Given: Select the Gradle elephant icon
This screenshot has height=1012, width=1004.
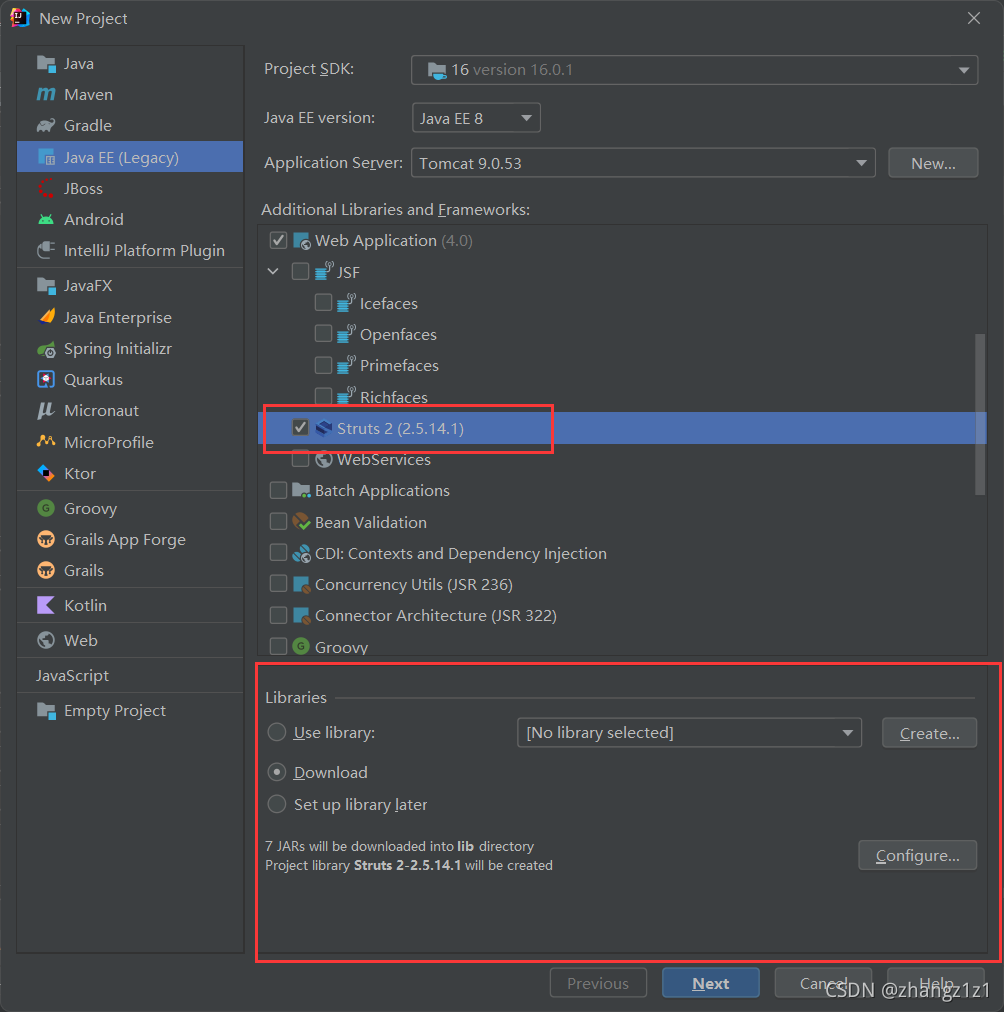Looking at the screenshot, I should 46,126.
